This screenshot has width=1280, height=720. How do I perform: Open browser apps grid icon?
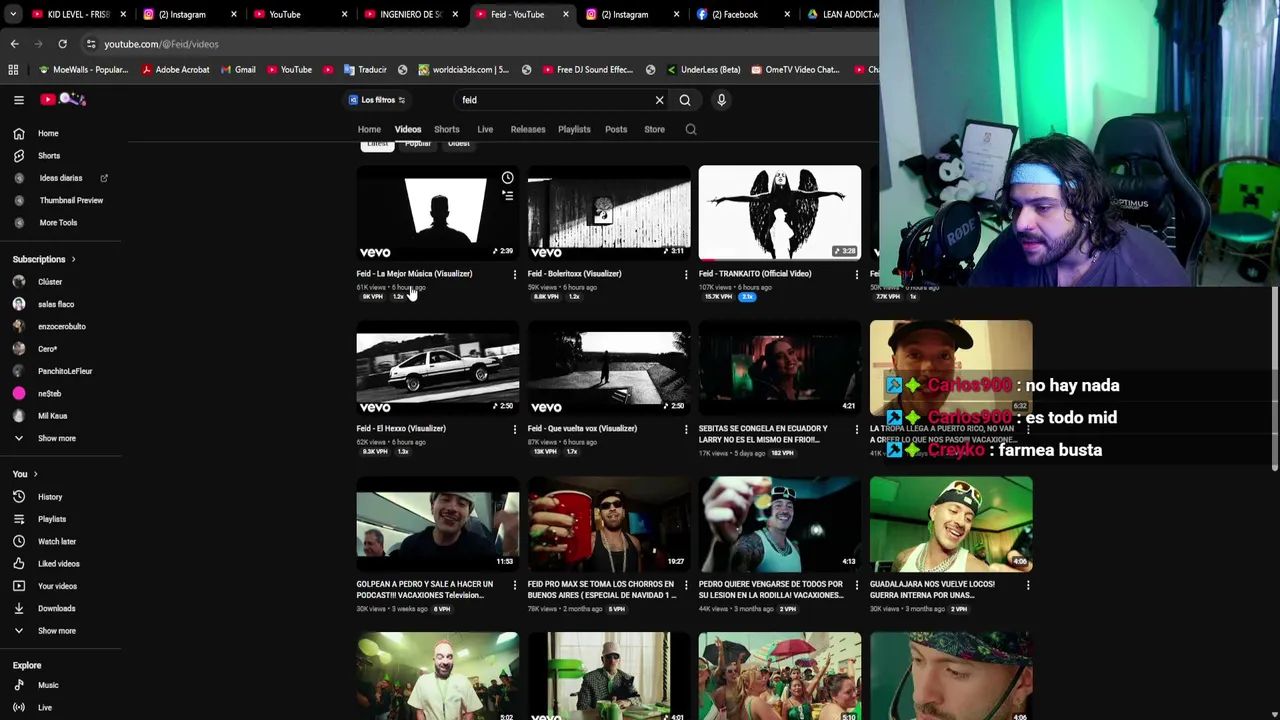tap(13, 70)
